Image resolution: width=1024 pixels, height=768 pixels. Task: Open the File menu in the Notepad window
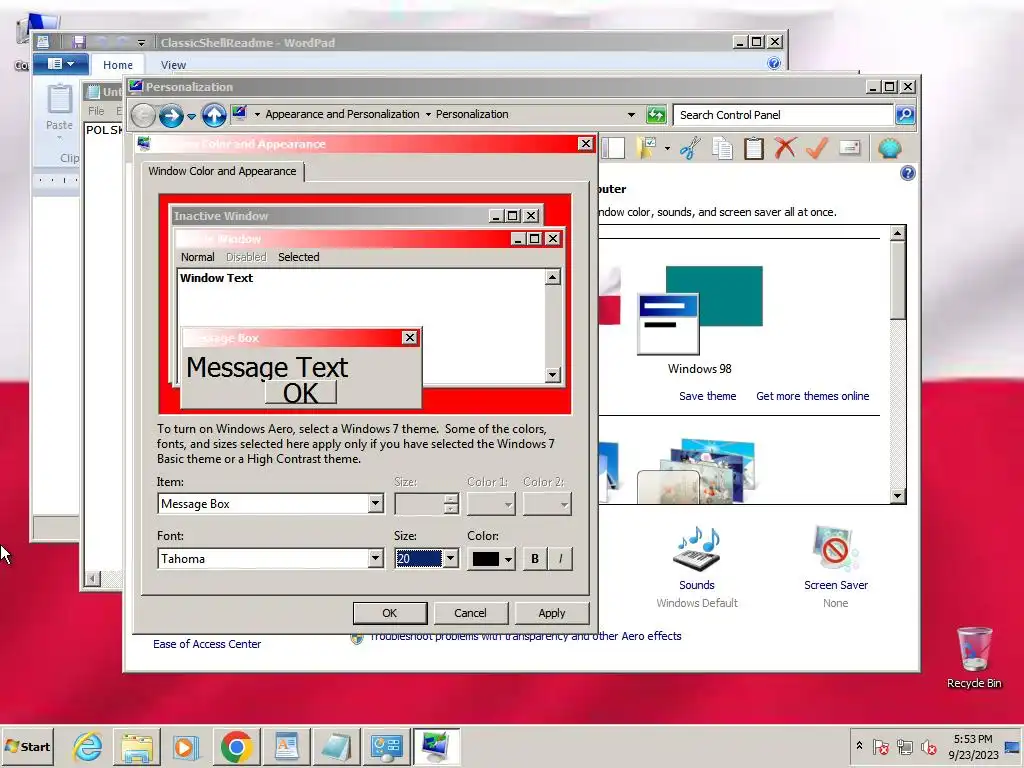click(96, 111)
